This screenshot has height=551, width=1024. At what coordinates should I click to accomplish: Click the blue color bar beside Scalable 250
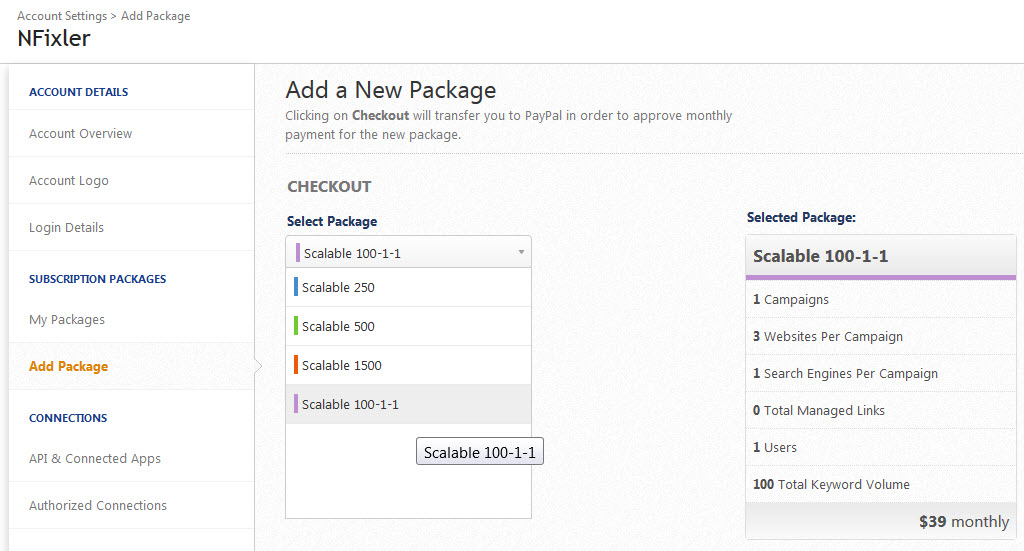coord(296,288)
